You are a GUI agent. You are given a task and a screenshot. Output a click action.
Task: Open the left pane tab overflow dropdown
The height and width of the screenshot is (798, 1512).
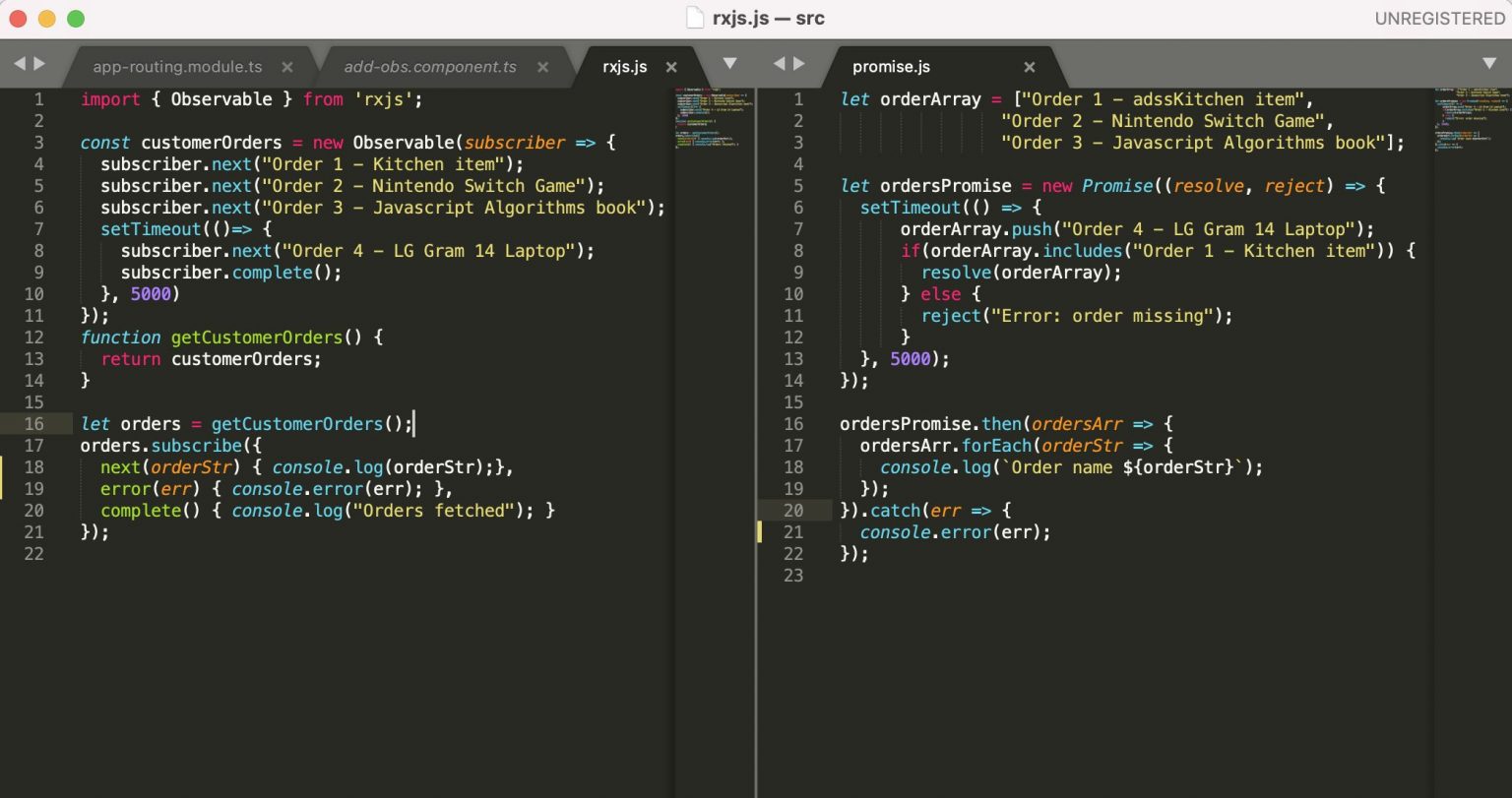(729, 62)
